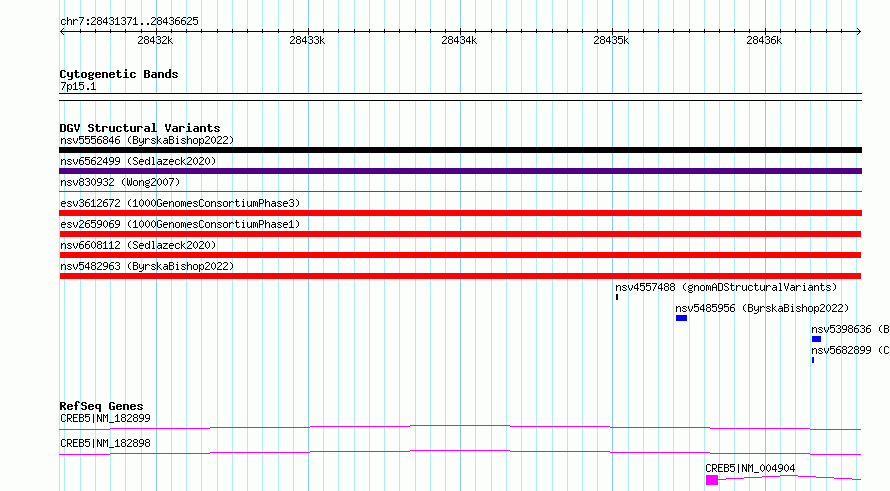This screenshot has width=890, height=491.
Task: Click nsv5485956 (ByrskaBishop2022) label
Action: point(762,308)
